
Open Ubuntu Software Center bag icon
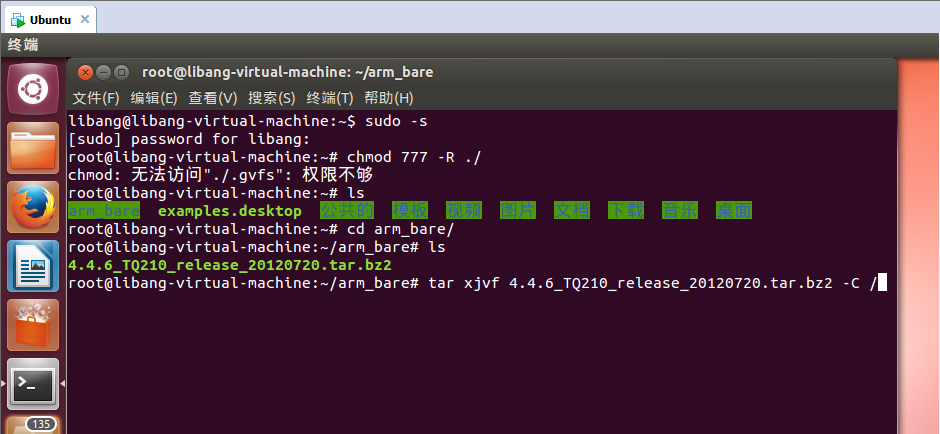tap(33, 324)
